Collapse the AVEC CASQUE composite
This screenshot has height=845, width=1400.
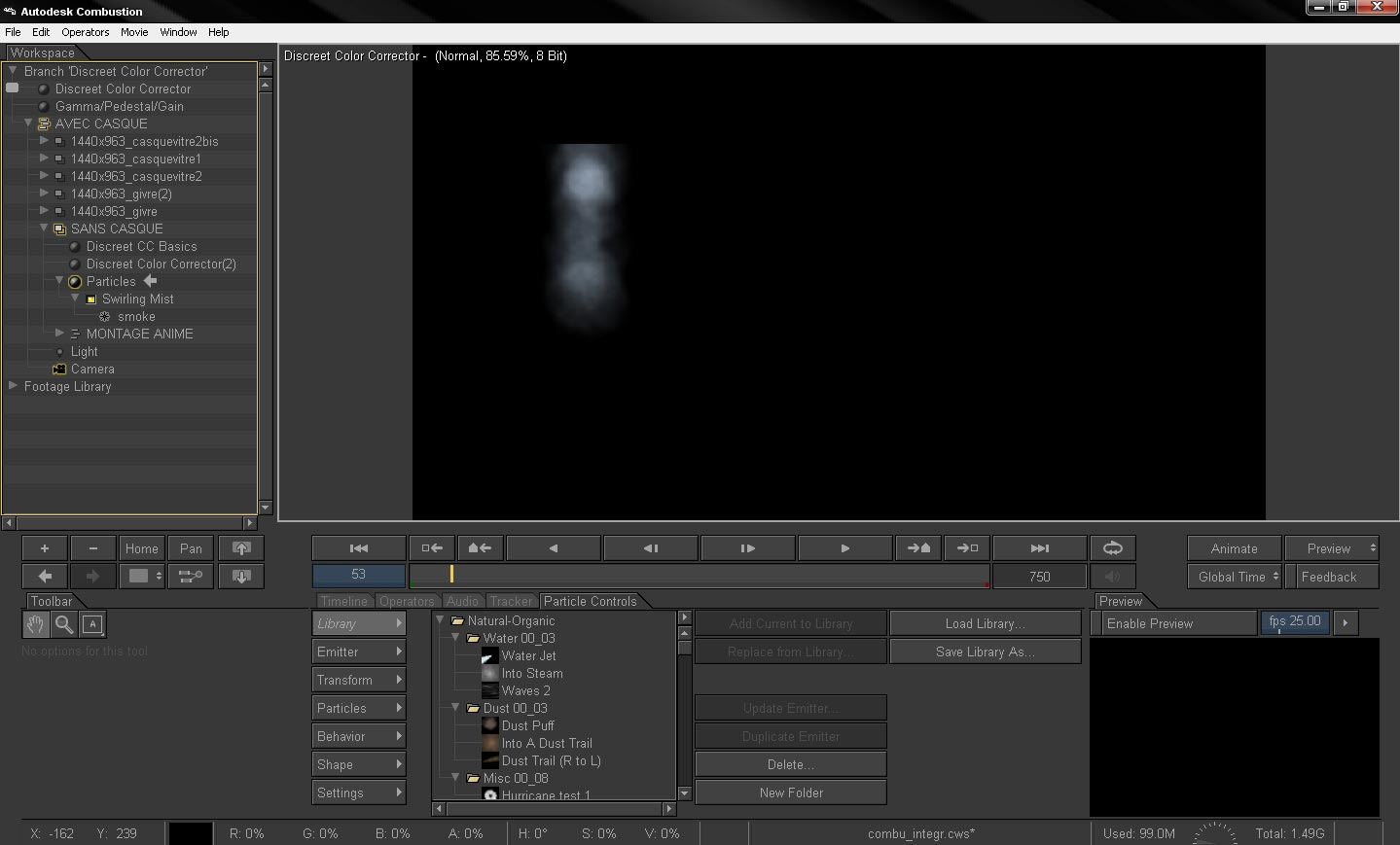click(28, 123)
